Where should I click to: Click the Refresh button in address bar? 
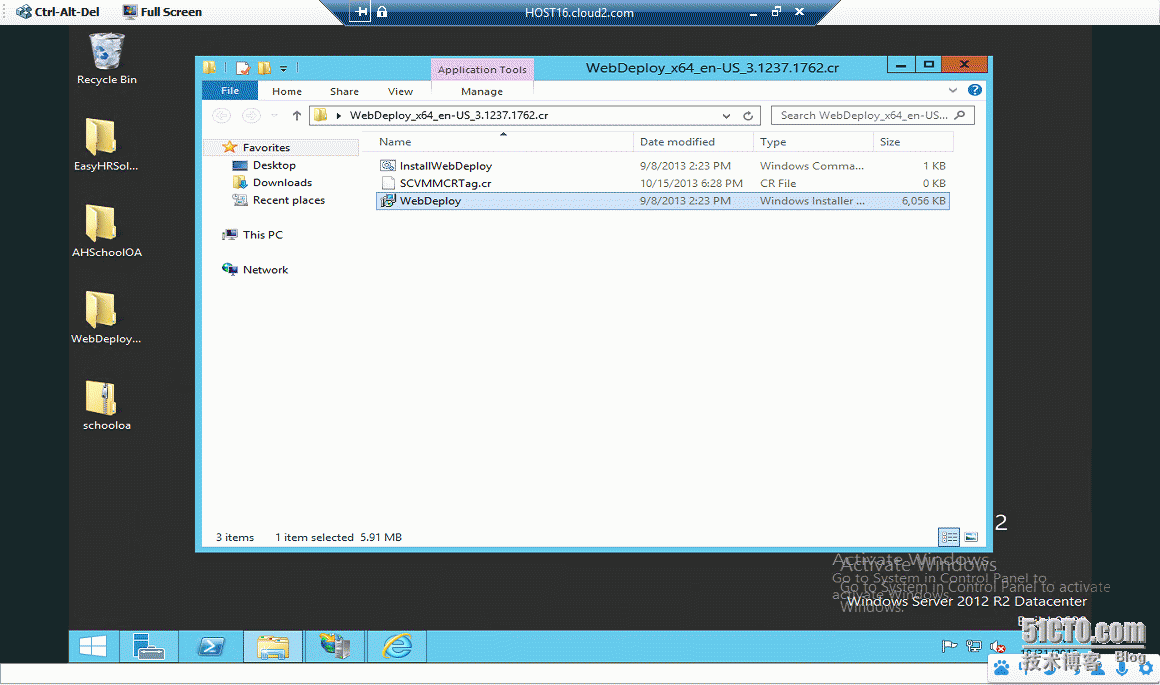point(748,115)
